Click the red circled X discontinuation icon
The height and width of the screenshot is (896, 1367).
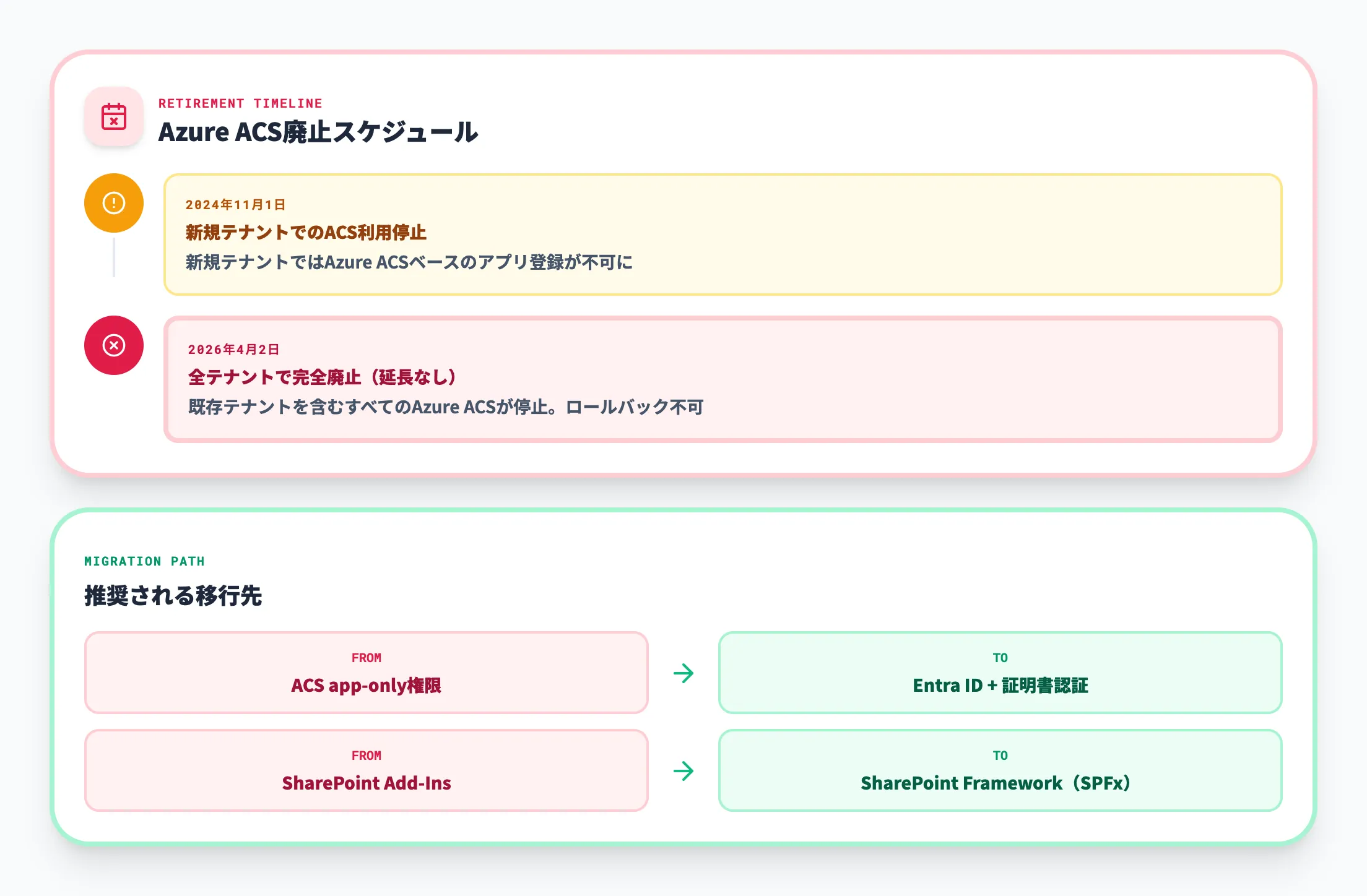tap(113, 345)
